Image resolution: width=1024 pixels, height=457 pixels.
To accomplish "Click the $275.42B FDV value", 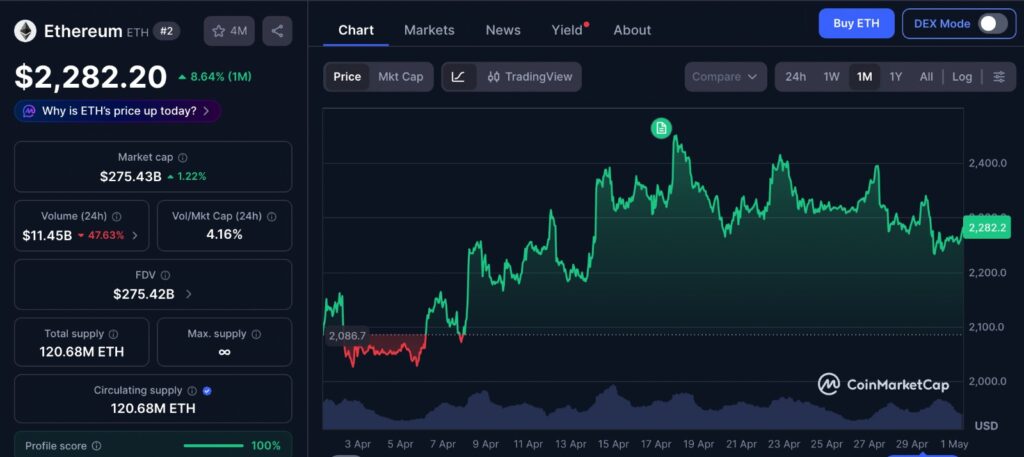I will pos(144,294).
